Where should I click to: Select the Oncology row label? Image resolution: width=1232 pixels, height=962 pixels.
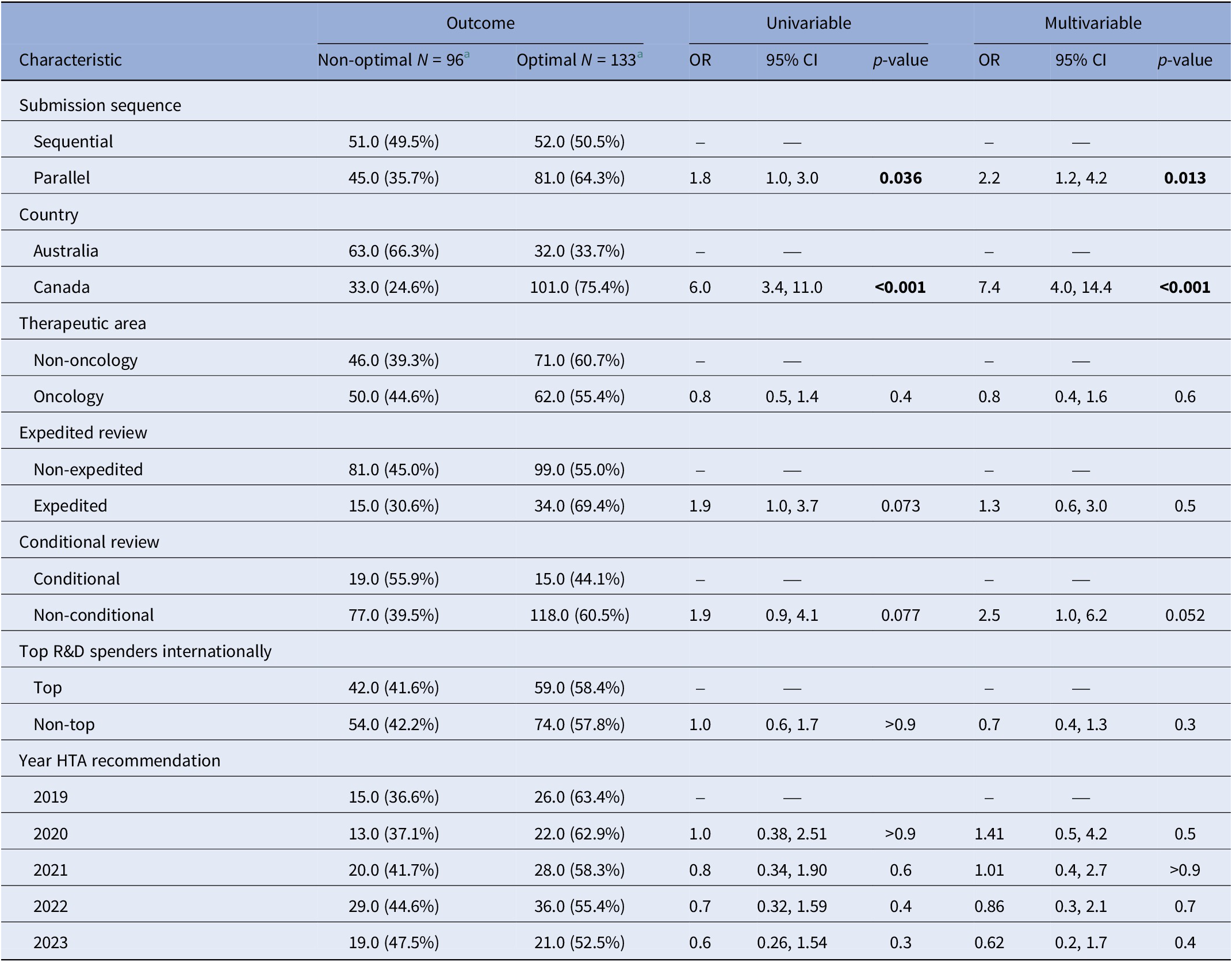(68, 396)
